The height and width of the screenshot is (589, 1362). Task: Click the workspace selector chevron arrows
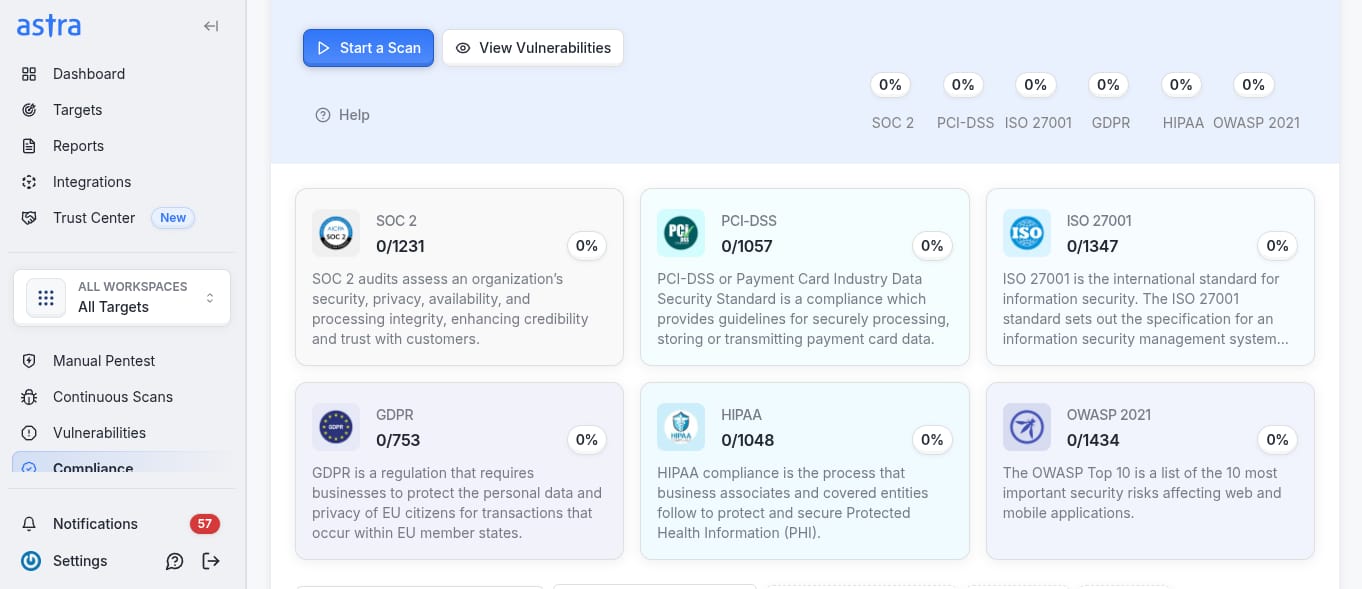click(210, 297)
